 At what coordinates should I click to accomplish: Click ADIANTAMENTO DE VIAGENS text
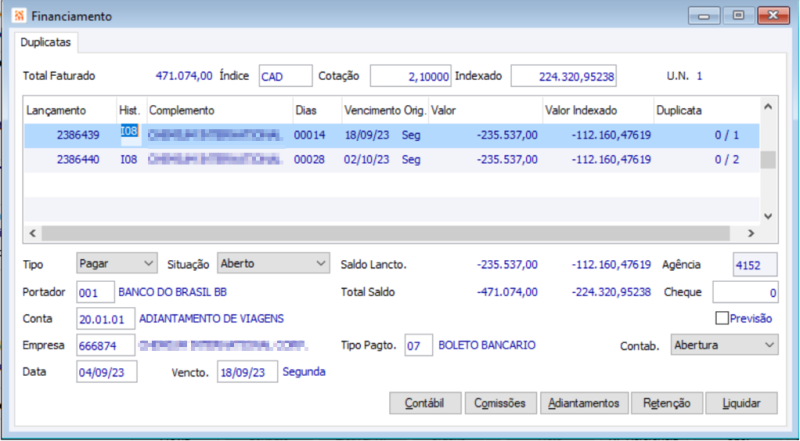click(211, 319)
